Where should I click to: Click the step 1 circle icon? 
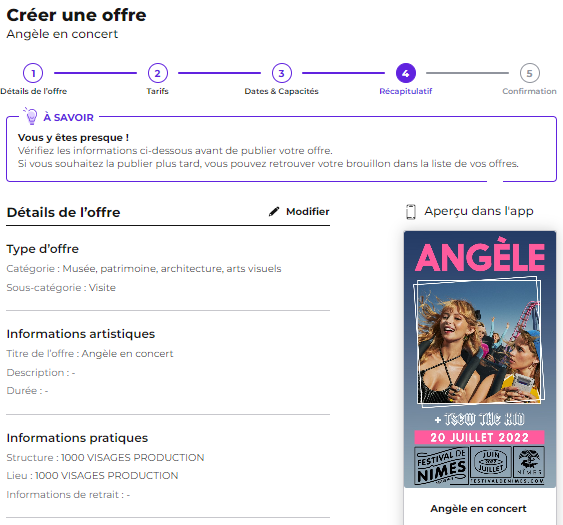coord(33,73)
